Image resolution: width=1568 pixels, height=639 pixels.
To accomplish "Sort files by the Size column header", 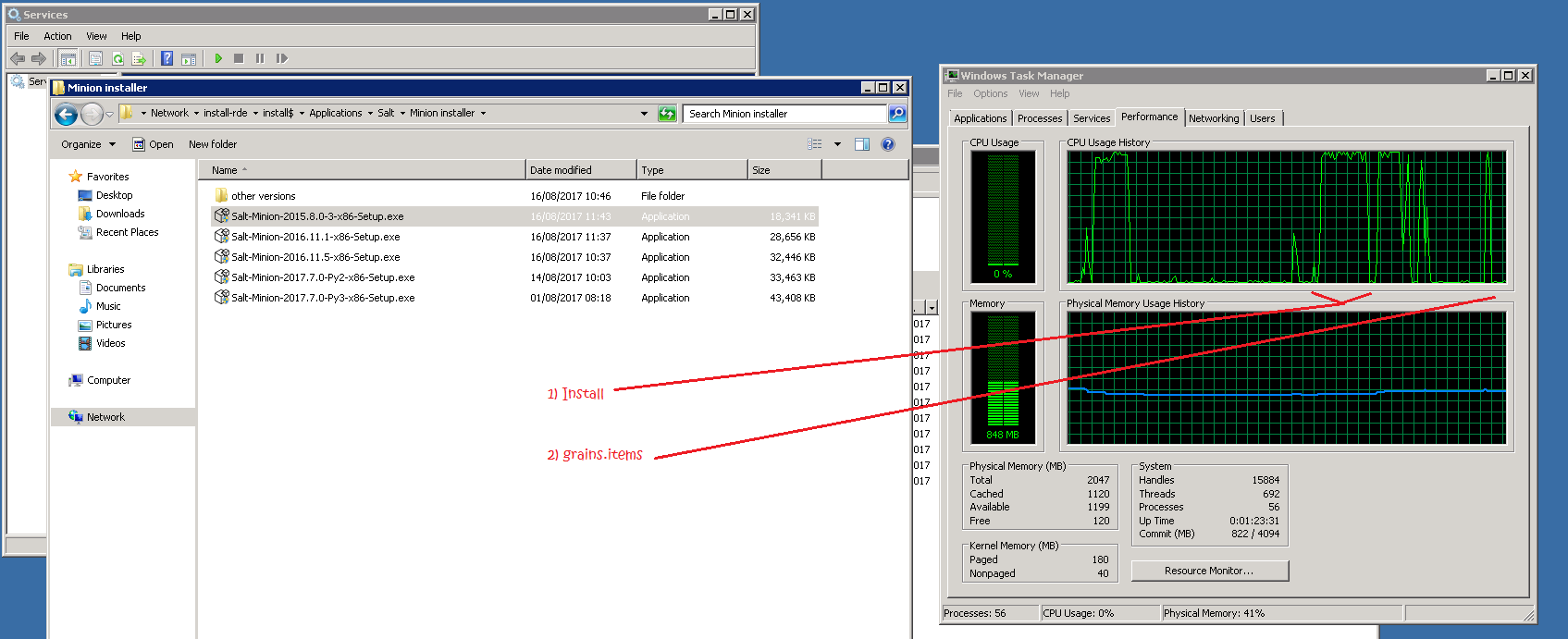I will 784,170.
